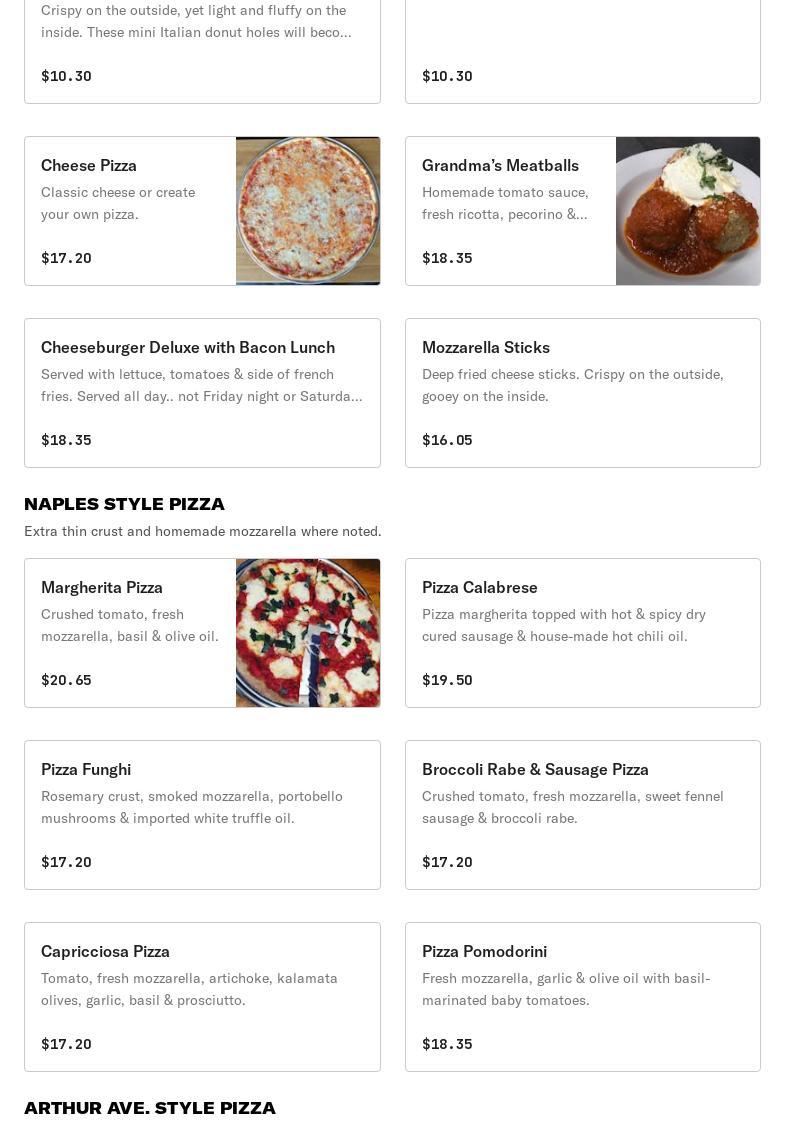Screen dimensions: 785x1125
Task: Click the $19.50 Pizza Calabrese price
Action: 447,680
